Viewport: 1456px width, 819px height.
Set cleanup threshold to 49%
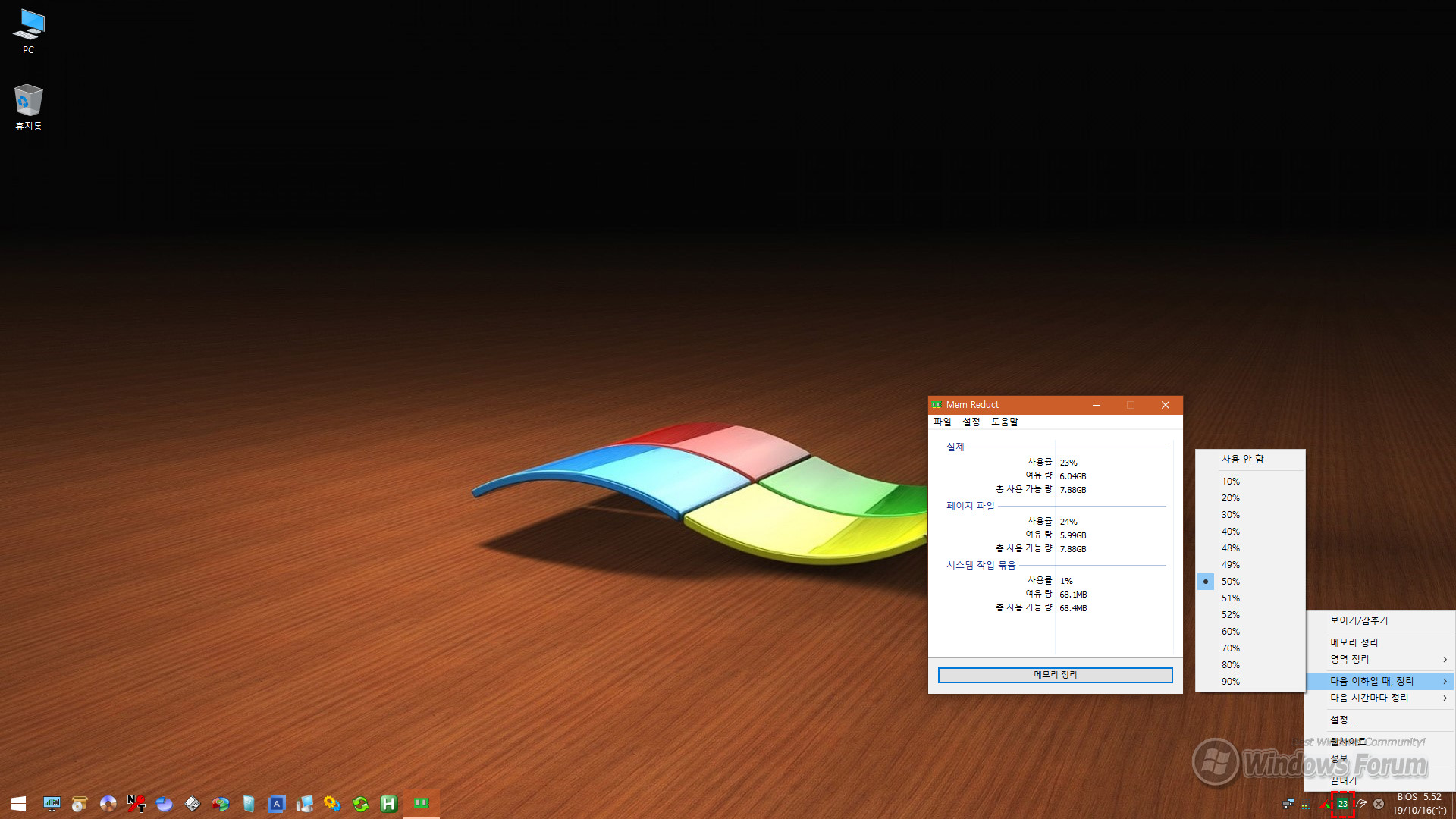click(1250, 565)
